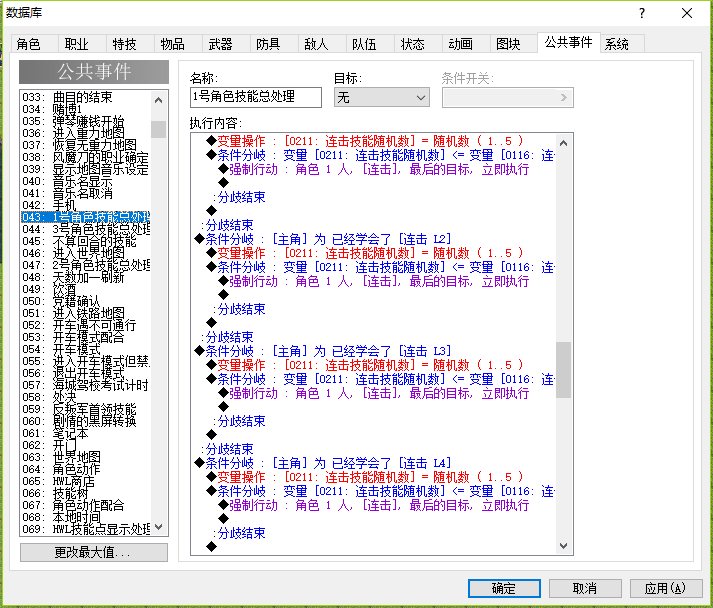Select event 038: 风魔刀的职业确定
The width and height of the screenshot is (713, 608).
(x=86, y=157)
